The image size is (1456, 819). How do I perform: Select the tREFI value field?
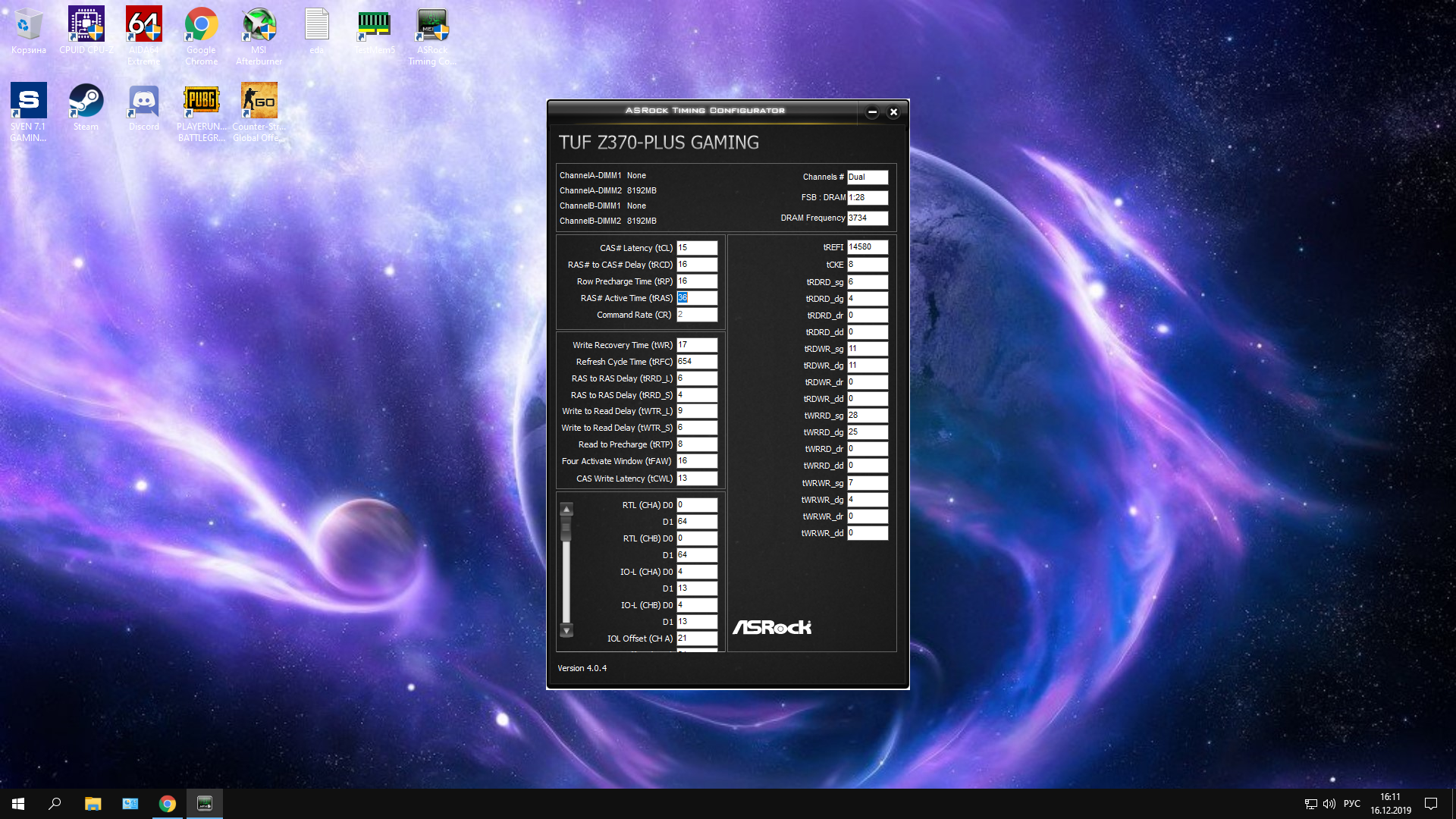867,247
